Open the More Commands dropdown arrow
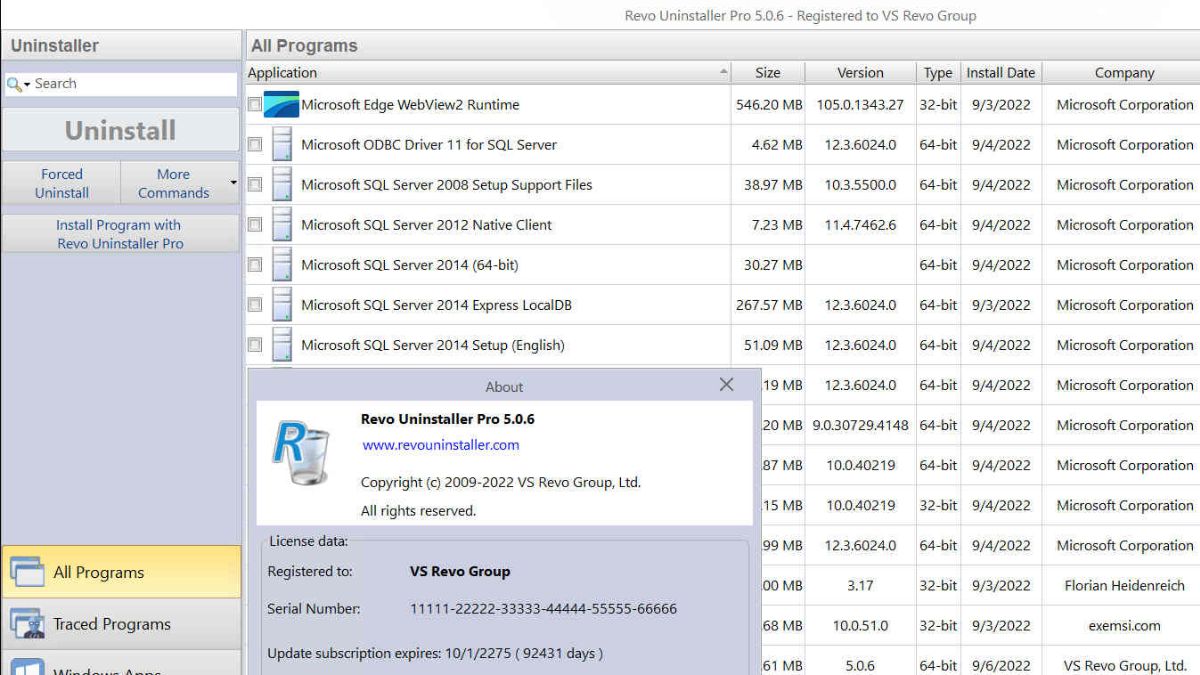The width and height of the screenshot is (1200, 675). 233,183
